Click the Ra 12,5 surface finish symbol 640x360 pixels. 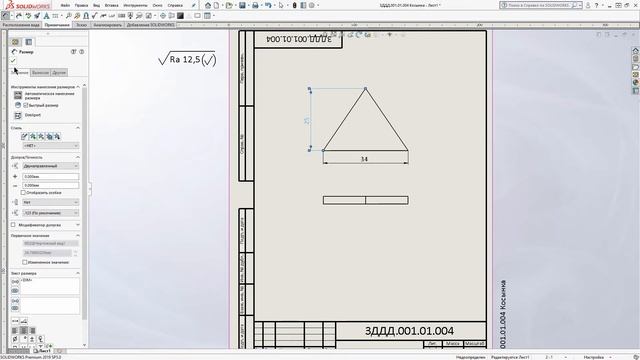coord(187,60)
